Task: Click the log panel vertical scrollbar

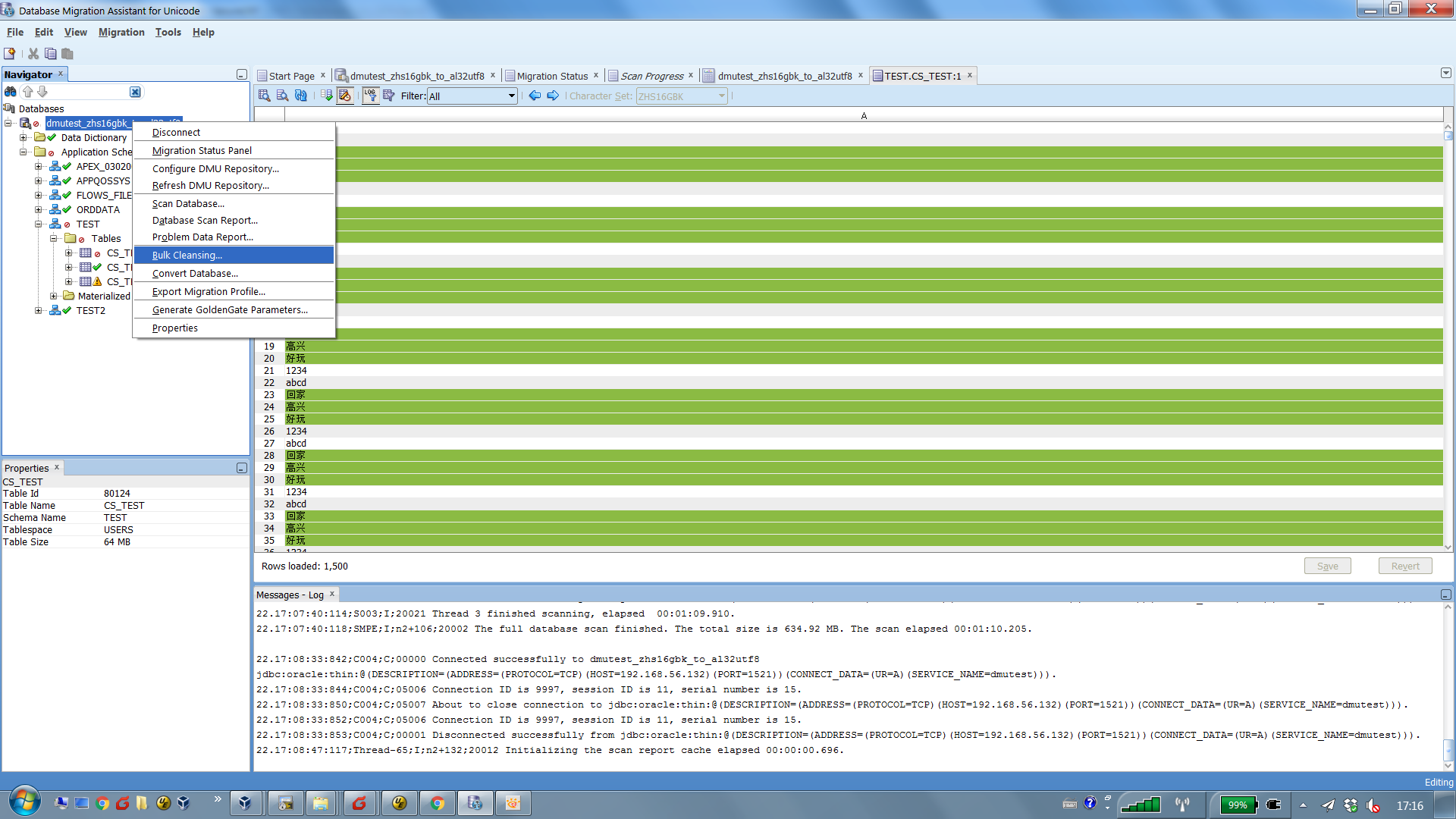Action: click(1448, 686)
